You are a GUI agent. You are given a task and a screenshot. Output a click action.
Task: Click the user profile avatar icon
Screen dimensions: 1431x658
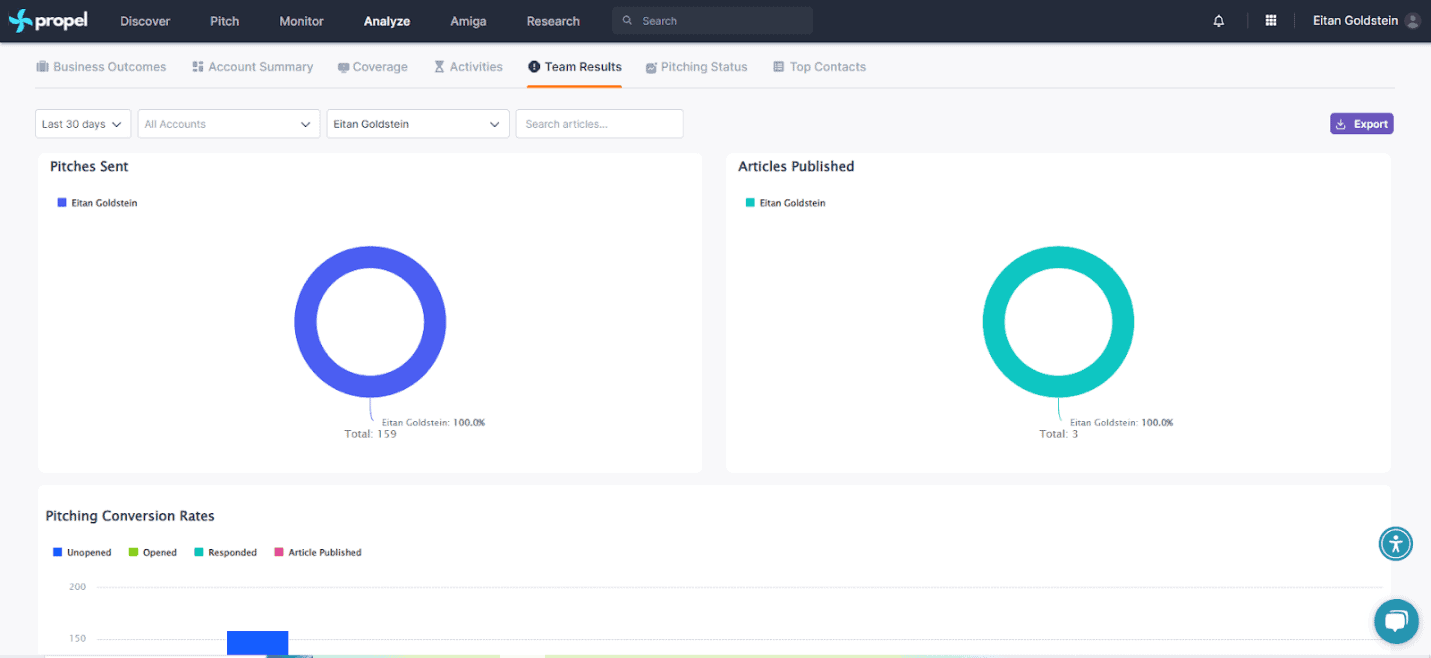pyautogui.click(x=1412, y=21)
